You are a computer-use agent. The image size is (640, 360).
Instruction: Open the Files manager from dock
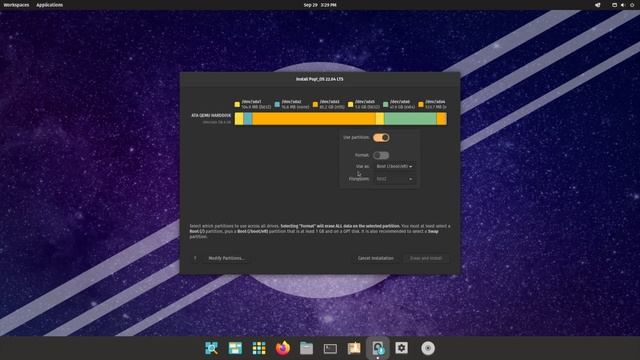(306, 348)
